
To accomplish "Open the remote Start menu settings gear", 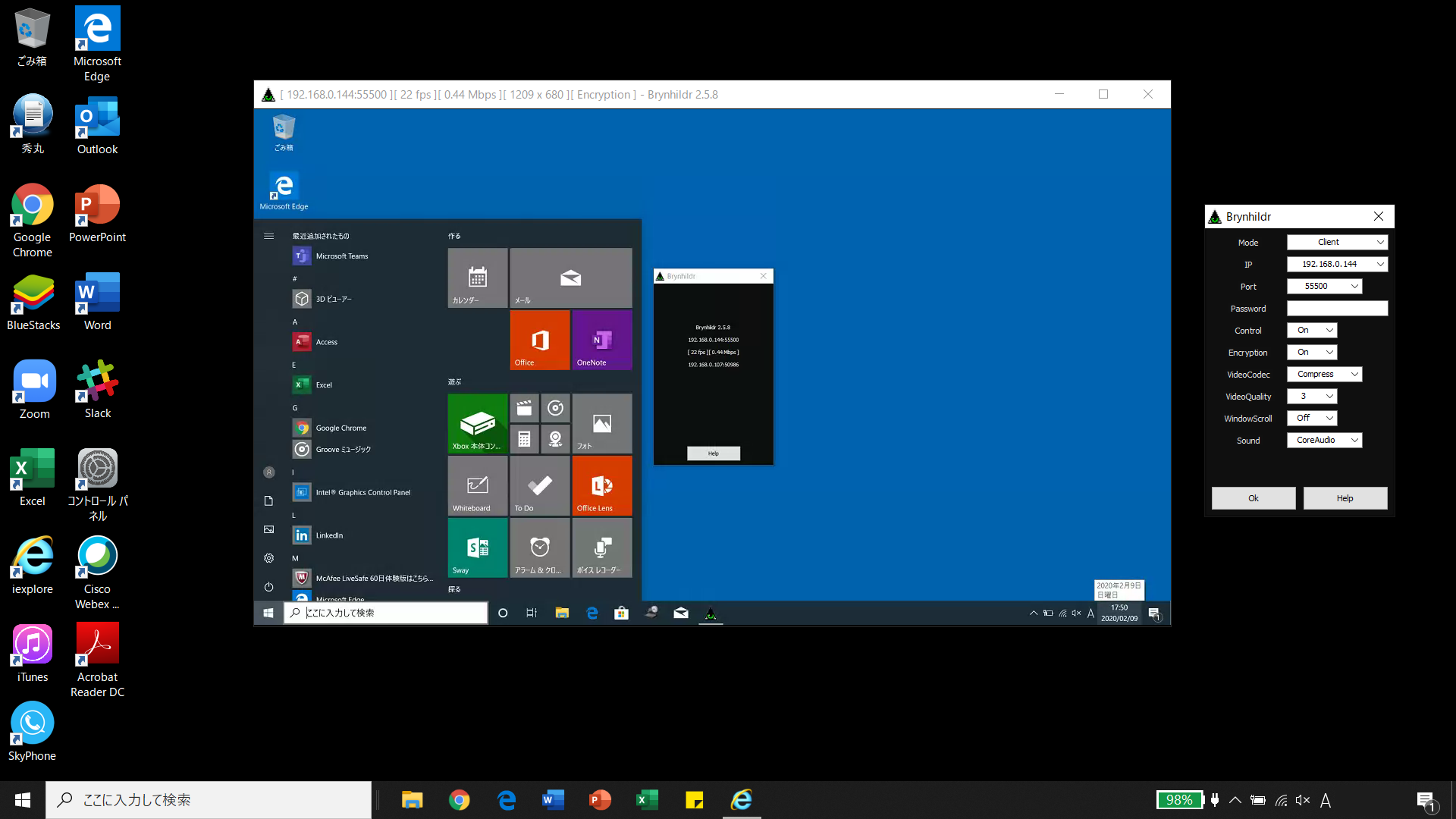I will click(268, 558).
